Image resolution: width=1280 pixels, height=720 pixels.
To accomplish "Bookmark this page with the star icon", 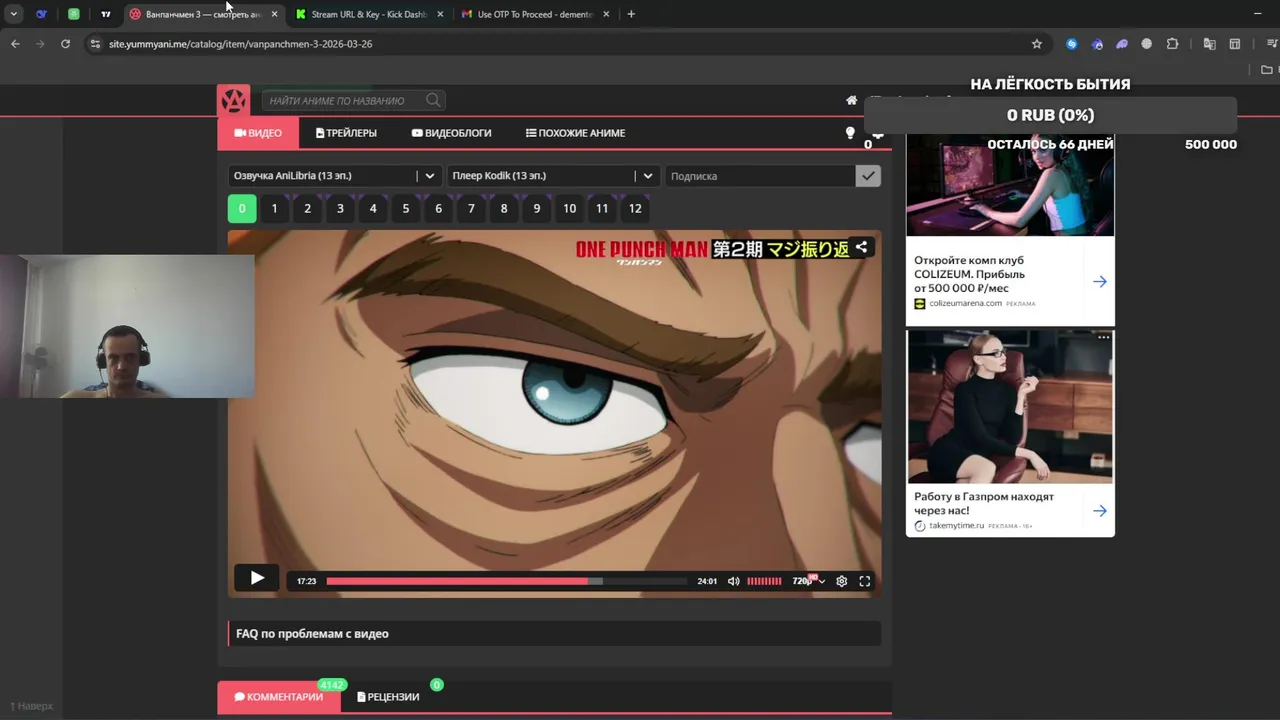I will tap(1037, 44).
